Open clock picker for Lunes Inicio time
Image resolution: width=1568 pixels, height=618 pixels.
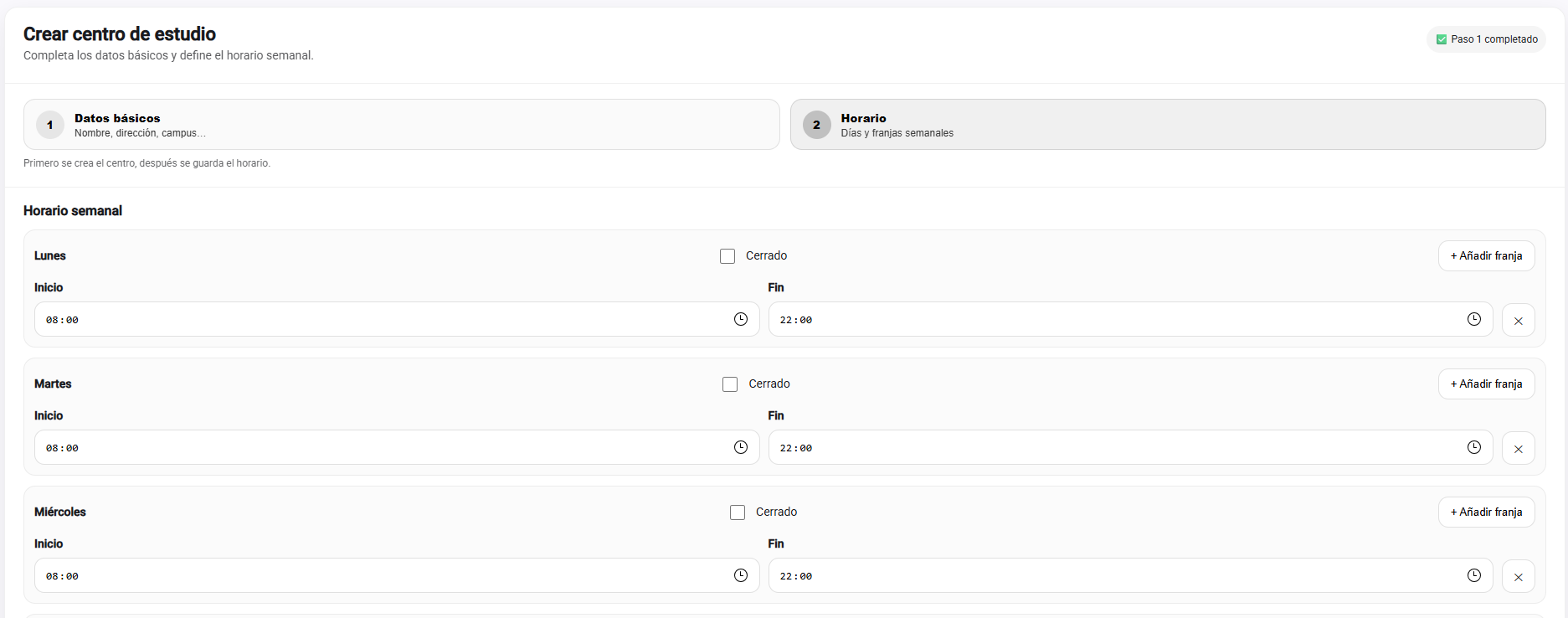click(741, 319)
